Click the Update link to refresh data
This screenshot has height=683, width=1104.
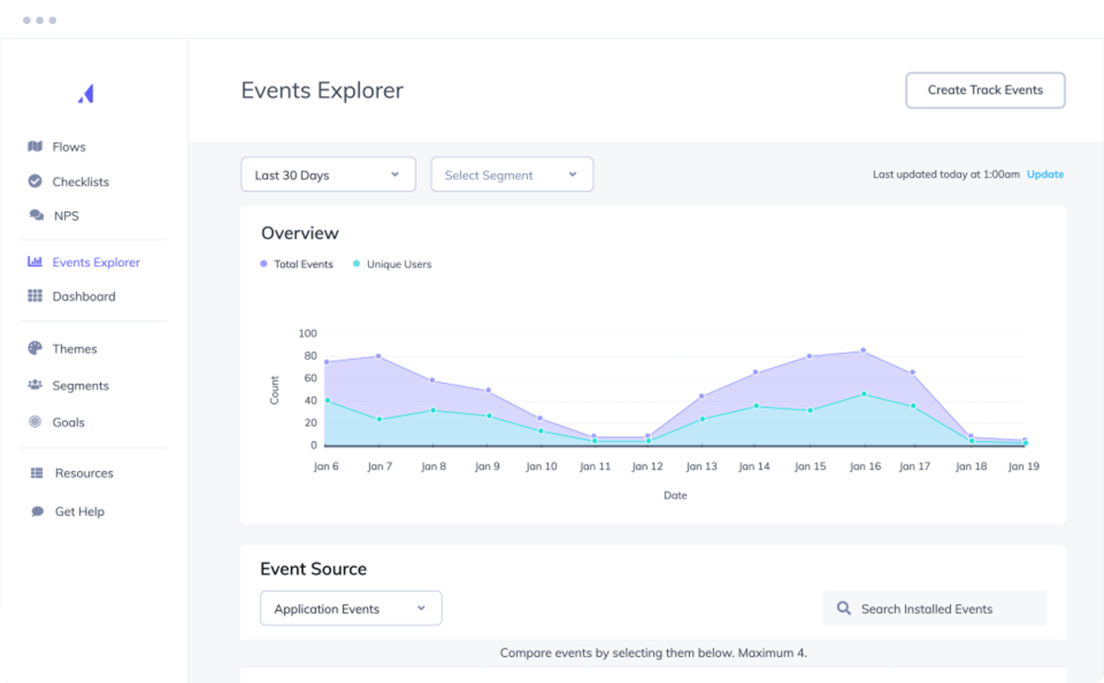(1045, 174)
